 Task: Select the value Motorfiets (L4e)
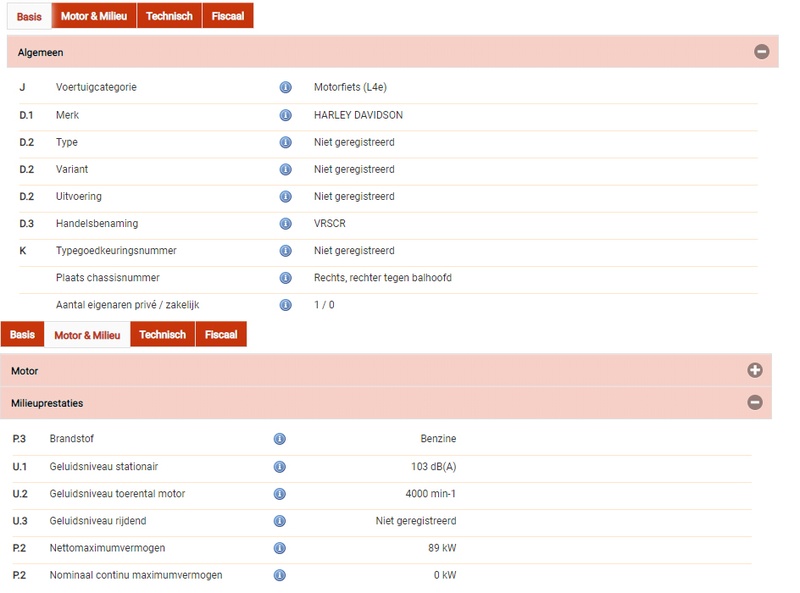coord(350,87)
